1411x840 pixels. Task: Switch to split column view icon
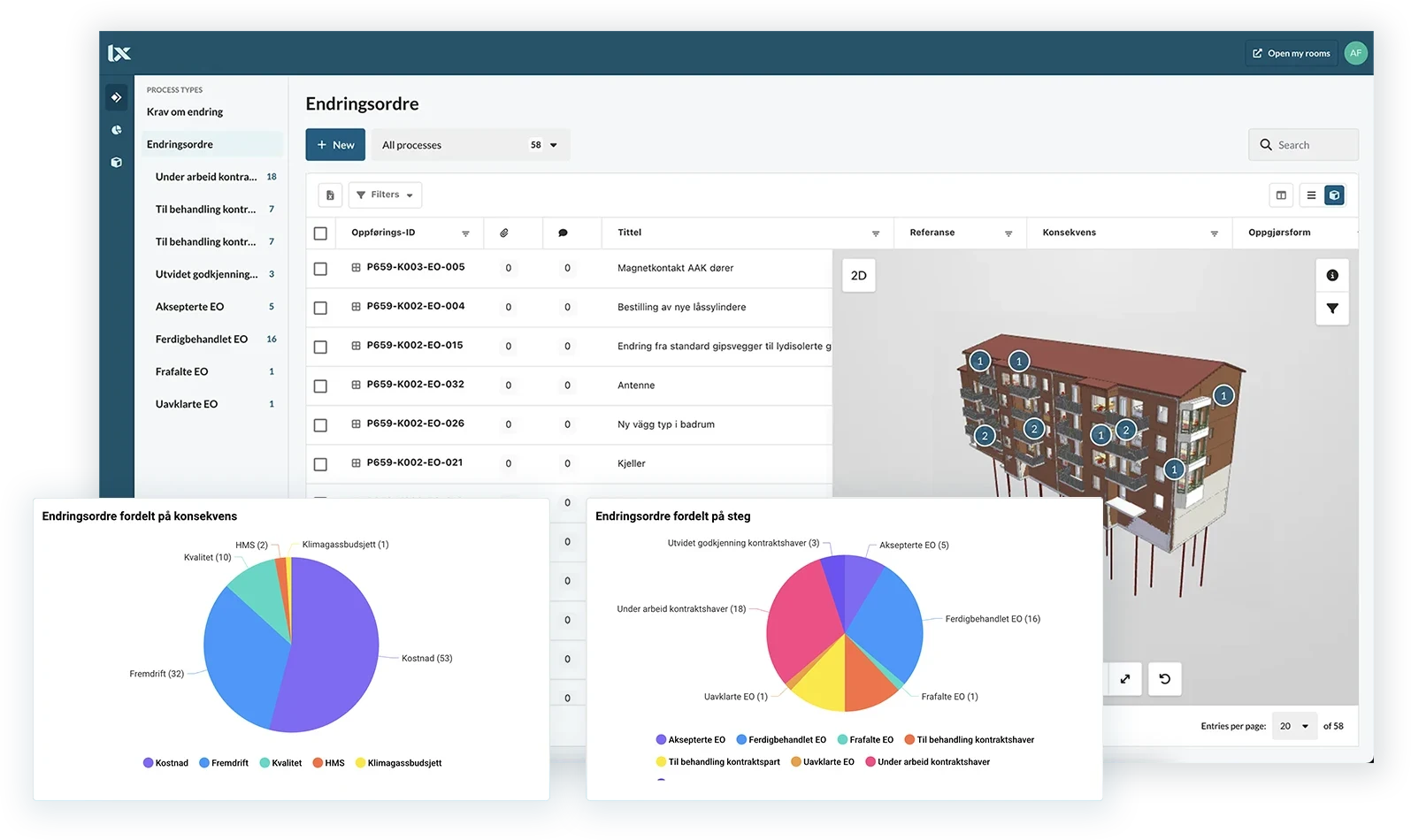[1280, 195]
